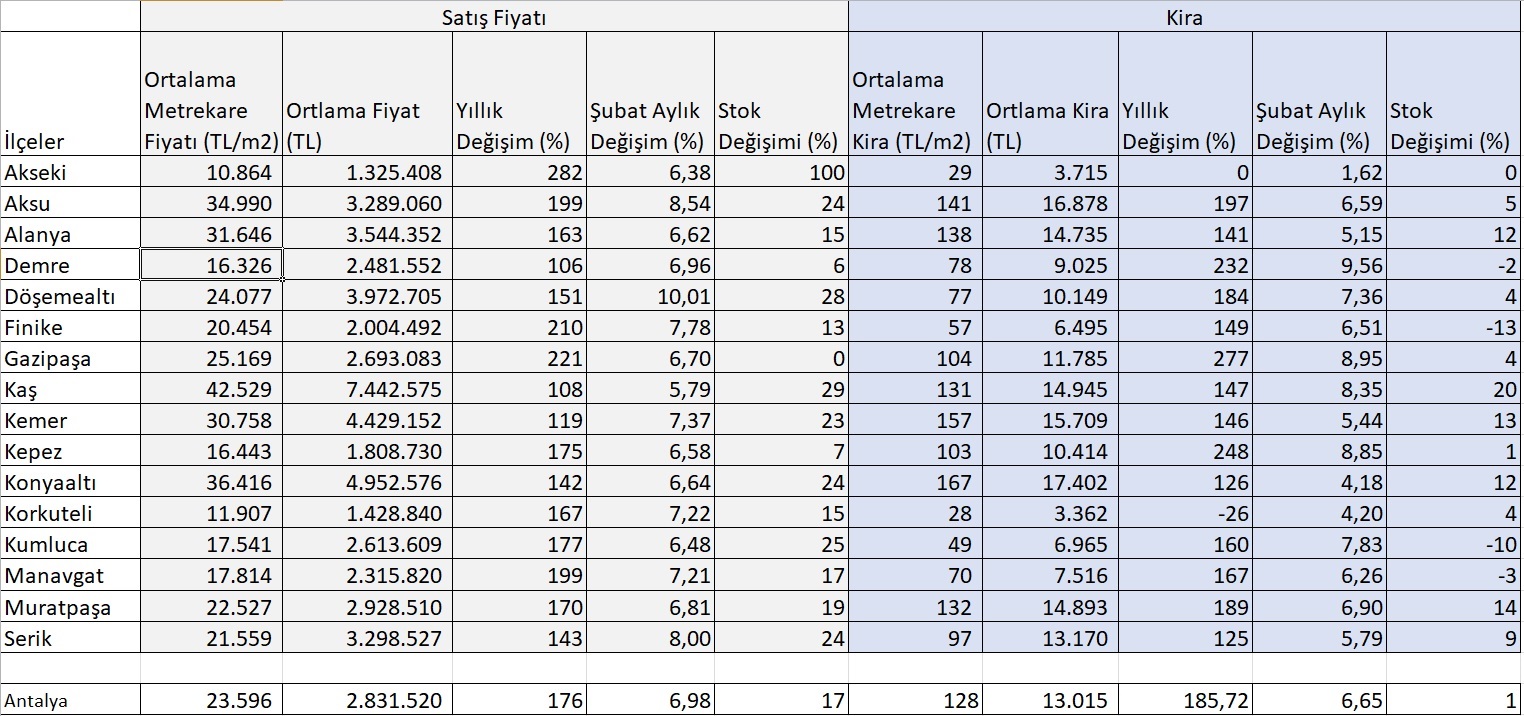1524x716 pixels.
Task: Select Akseki yearly sales change 282
Action: tap(520, 172)
